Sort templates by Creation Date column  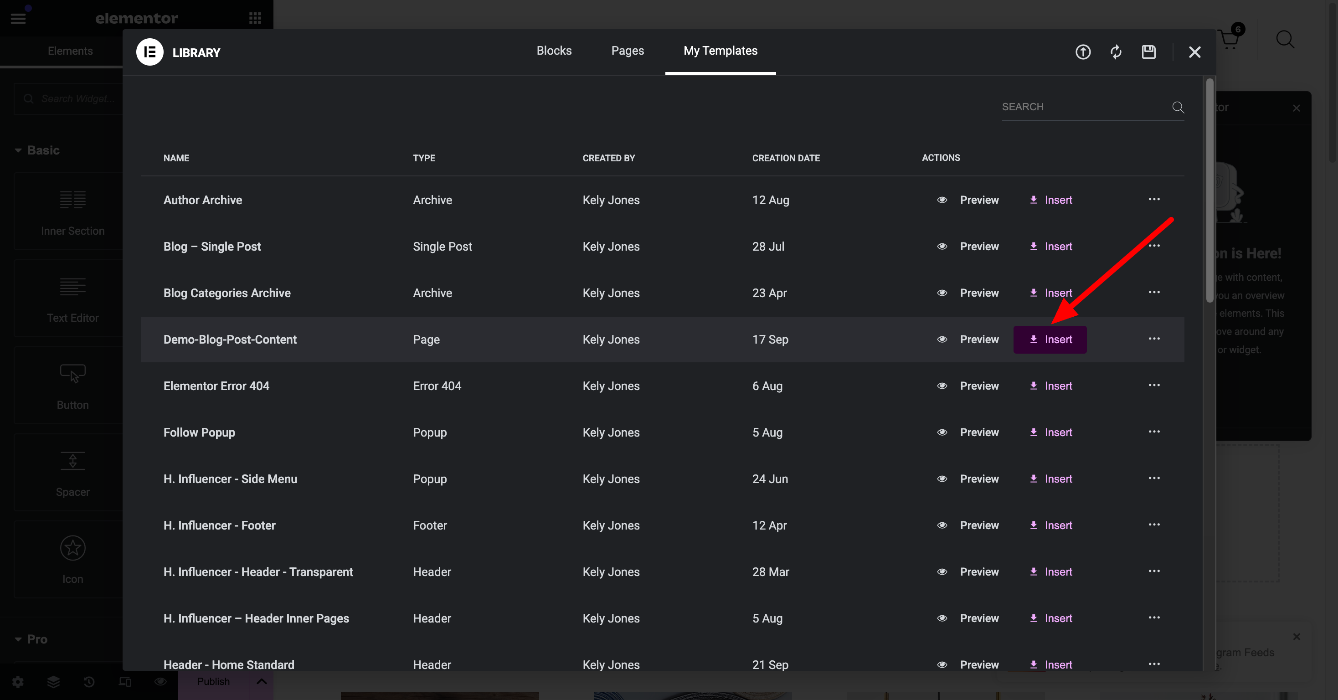pos(786,158)
